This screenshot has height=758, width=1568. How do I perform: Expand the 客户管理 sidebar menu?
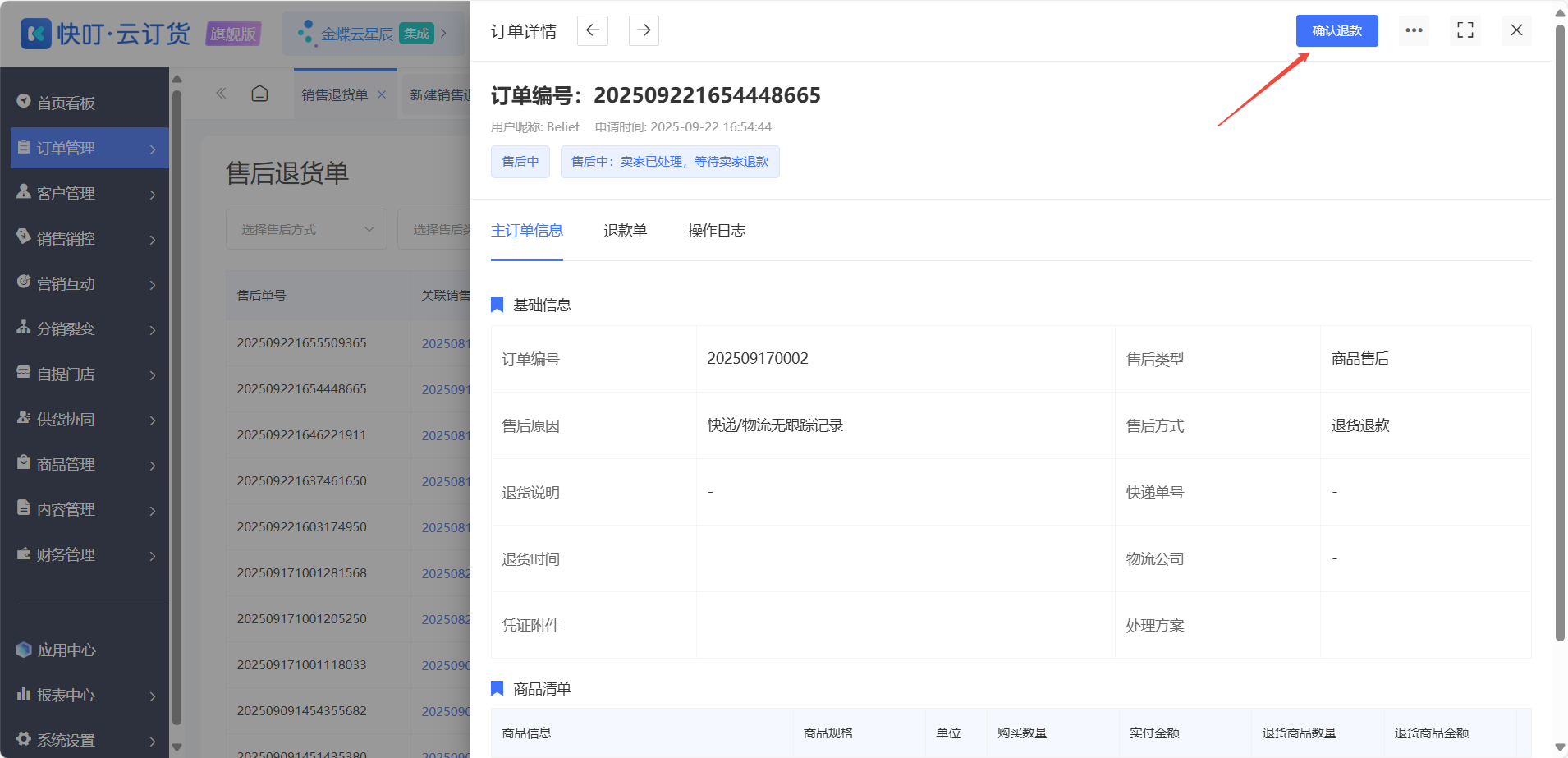pos(89,193)
